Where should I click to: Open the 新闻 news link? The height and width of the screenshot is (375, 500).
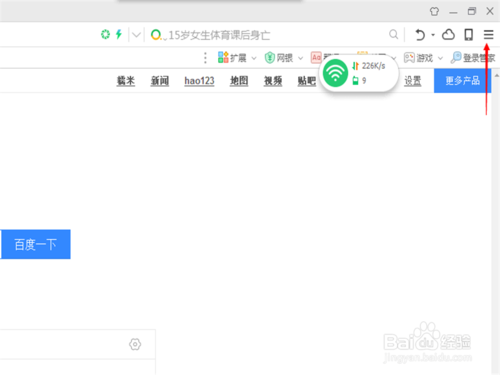click(160, 81)
